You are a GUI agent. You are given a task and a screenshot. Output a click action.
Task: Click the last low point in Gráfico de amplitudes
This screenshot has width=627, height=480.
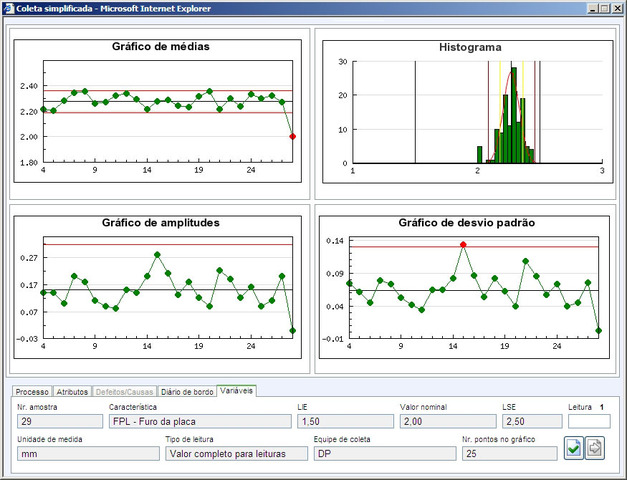pos(292,330)
